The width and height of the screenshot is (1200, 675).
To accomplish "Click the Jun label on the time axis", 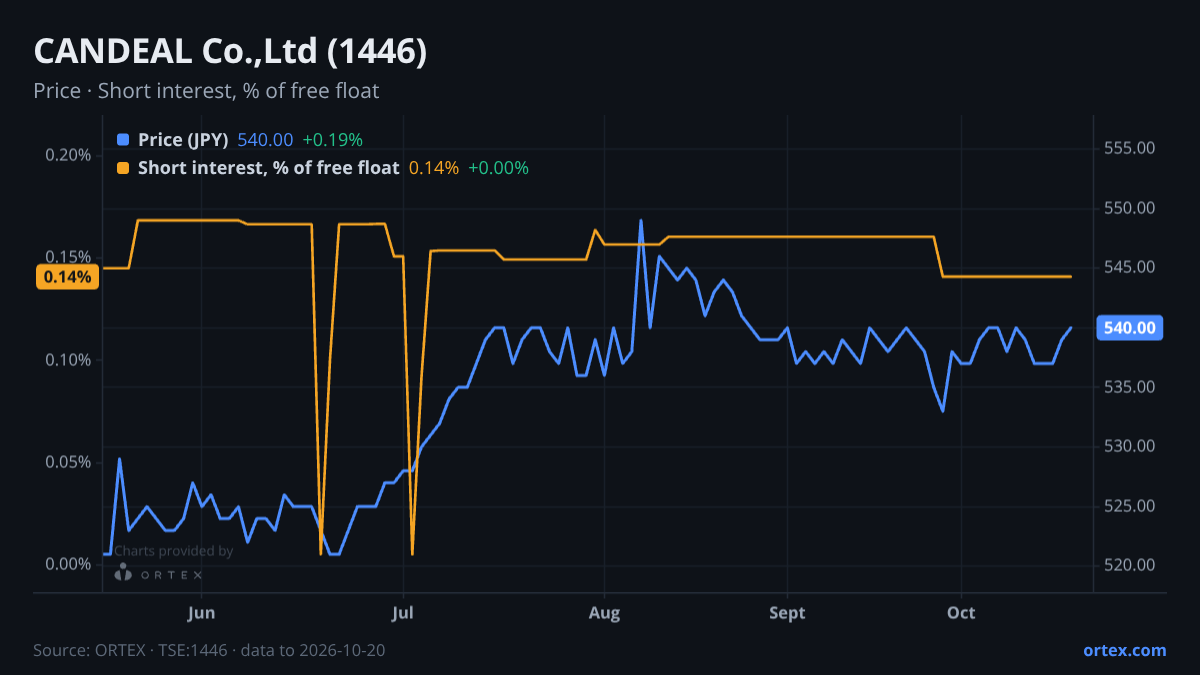I will (x=201, y=613).
